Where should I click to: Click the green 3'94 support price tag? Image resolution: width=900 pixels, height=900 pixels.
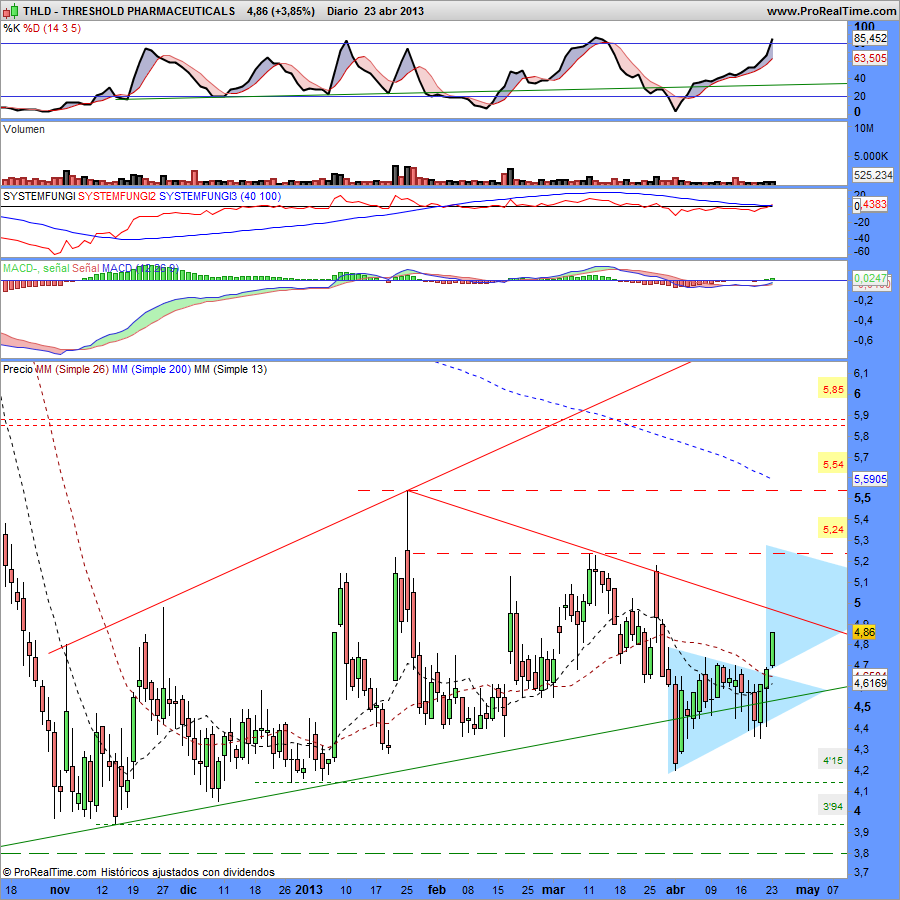pyautogui.click(x=833, y=806)
